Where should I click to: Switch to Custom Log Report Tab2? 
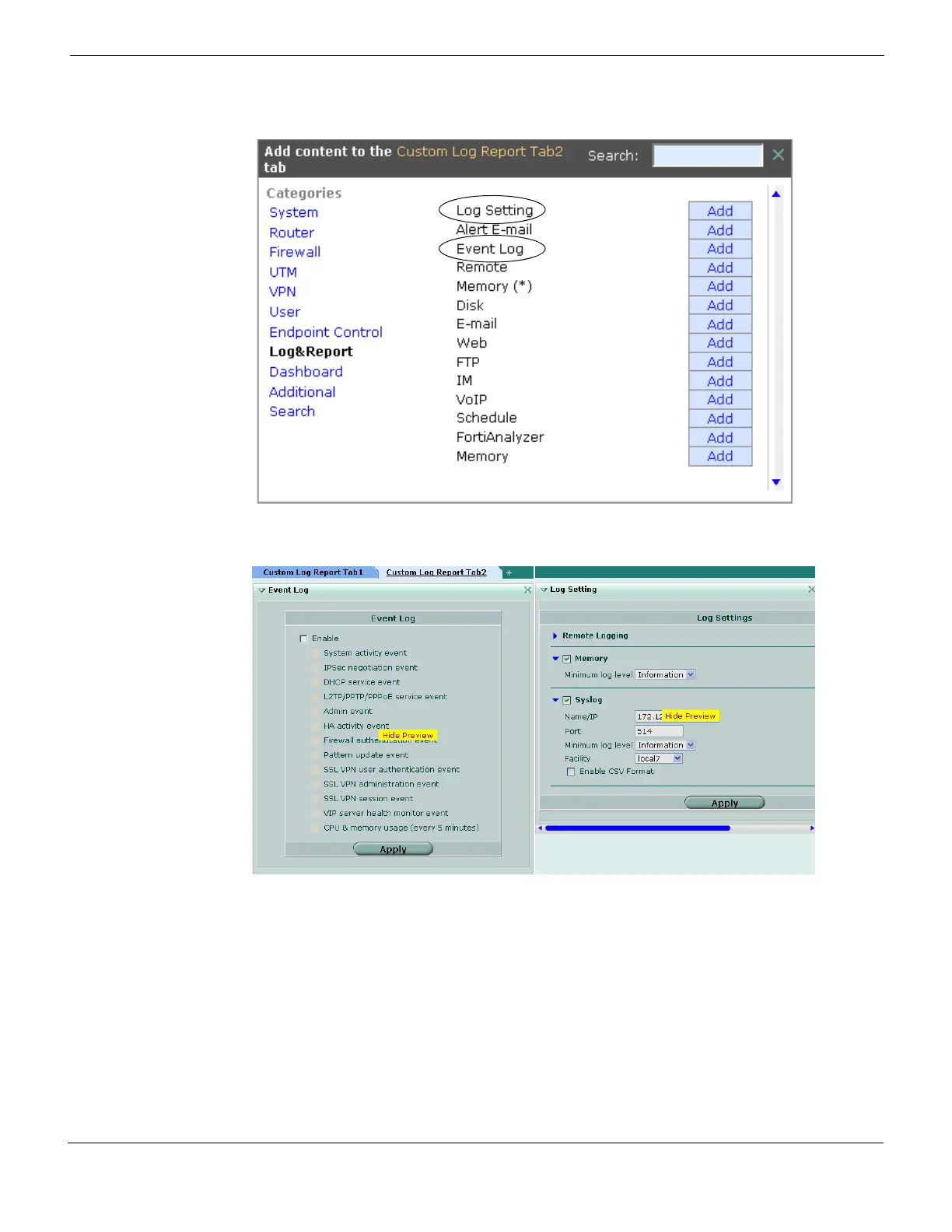436,572
